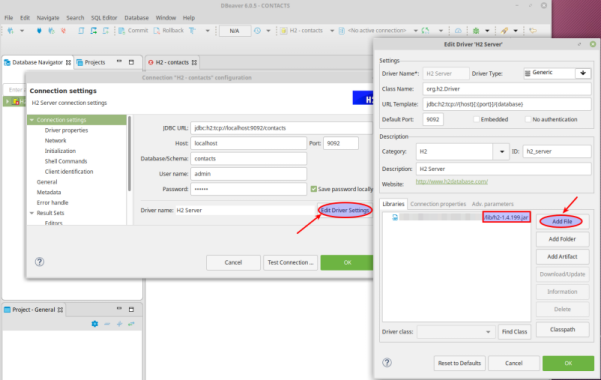The height and width of the screenshot is (380, 601).
Task: Click the green refresh arrows toolbar icon
Action: coord(425,31)
